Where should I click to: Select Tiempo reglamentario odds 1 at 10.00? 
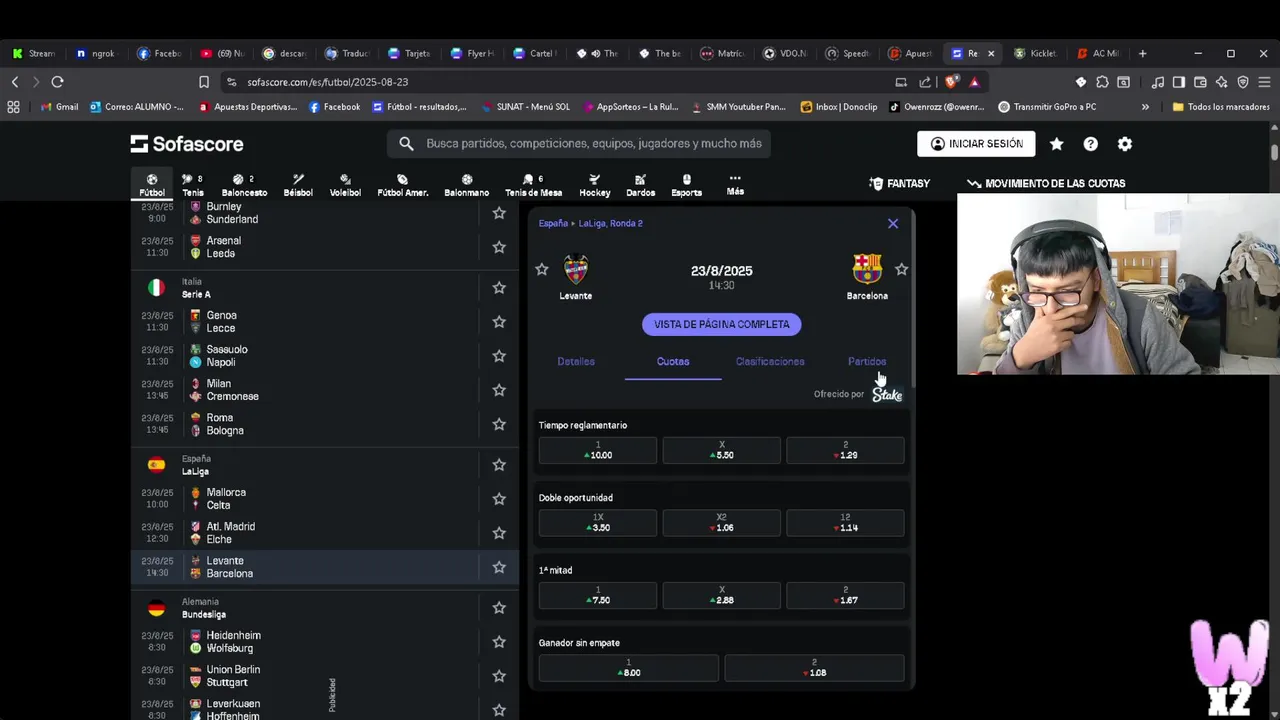(x=598, y=450)
